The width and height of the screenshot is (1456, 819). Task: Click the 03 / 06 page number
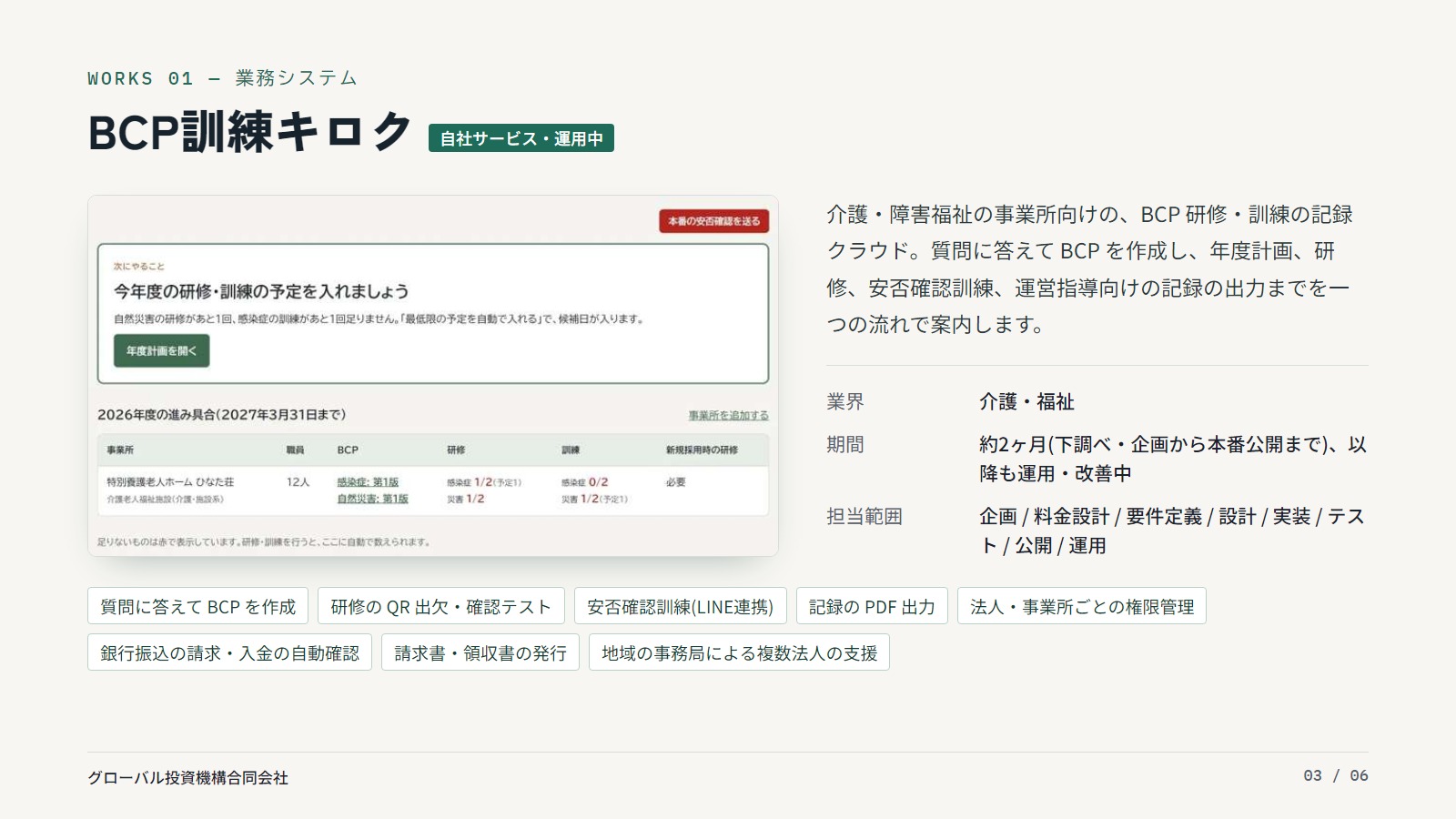click(x=1336, y=775)
